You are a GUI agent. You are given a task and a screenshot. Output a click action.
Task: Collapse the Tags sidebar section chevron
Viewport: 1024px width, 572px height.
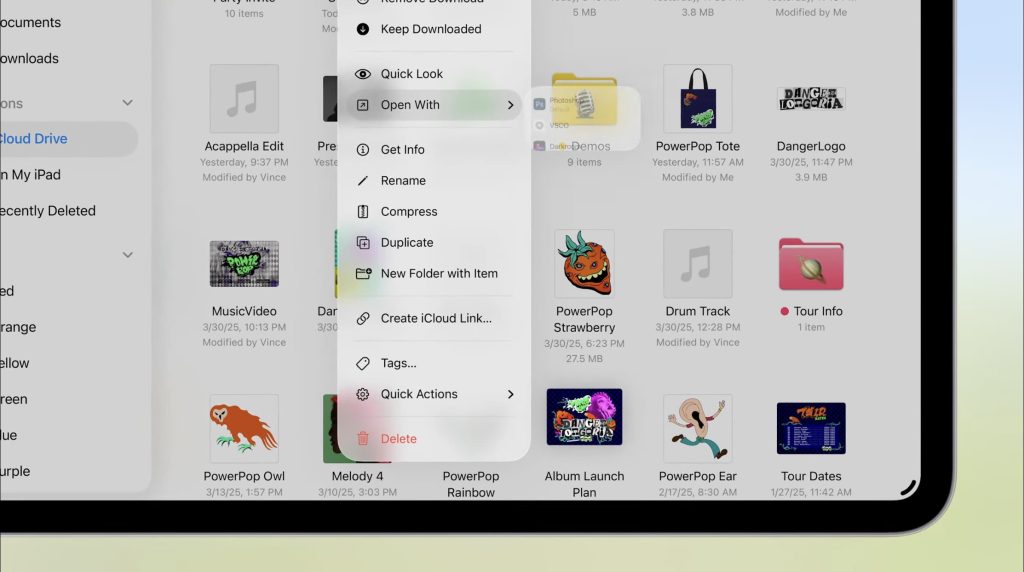(127, 255)
